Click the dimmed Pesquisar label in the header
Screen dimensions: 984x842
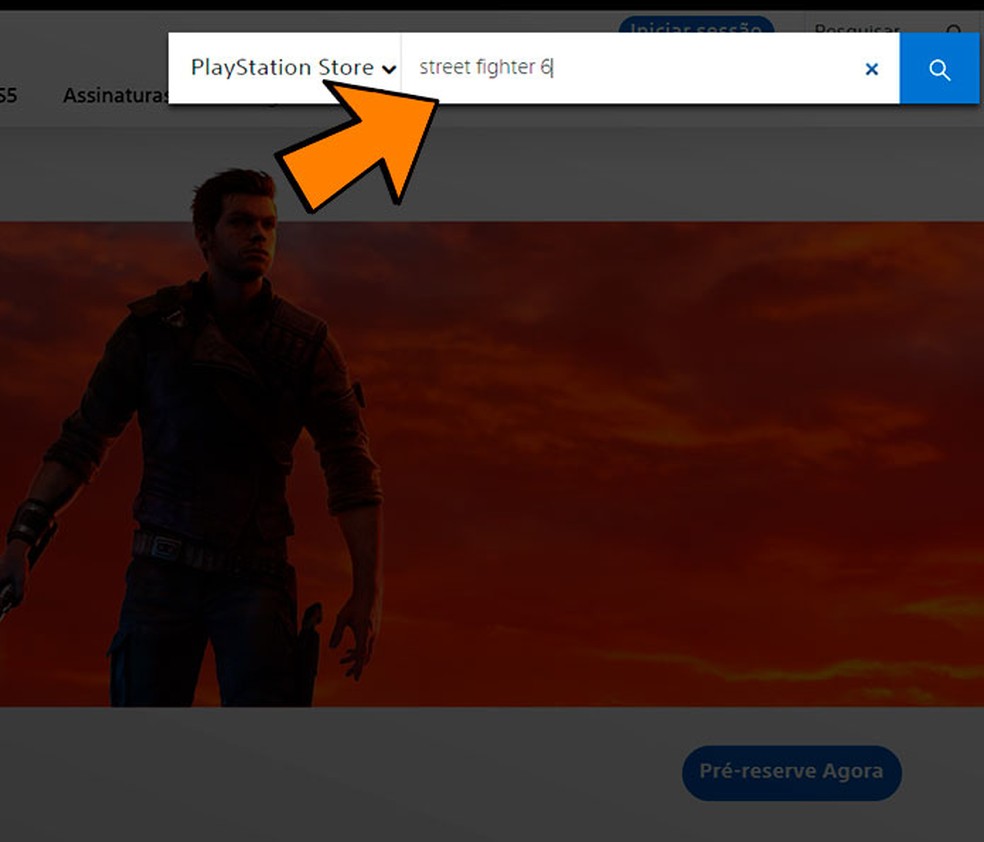(856, 30)
